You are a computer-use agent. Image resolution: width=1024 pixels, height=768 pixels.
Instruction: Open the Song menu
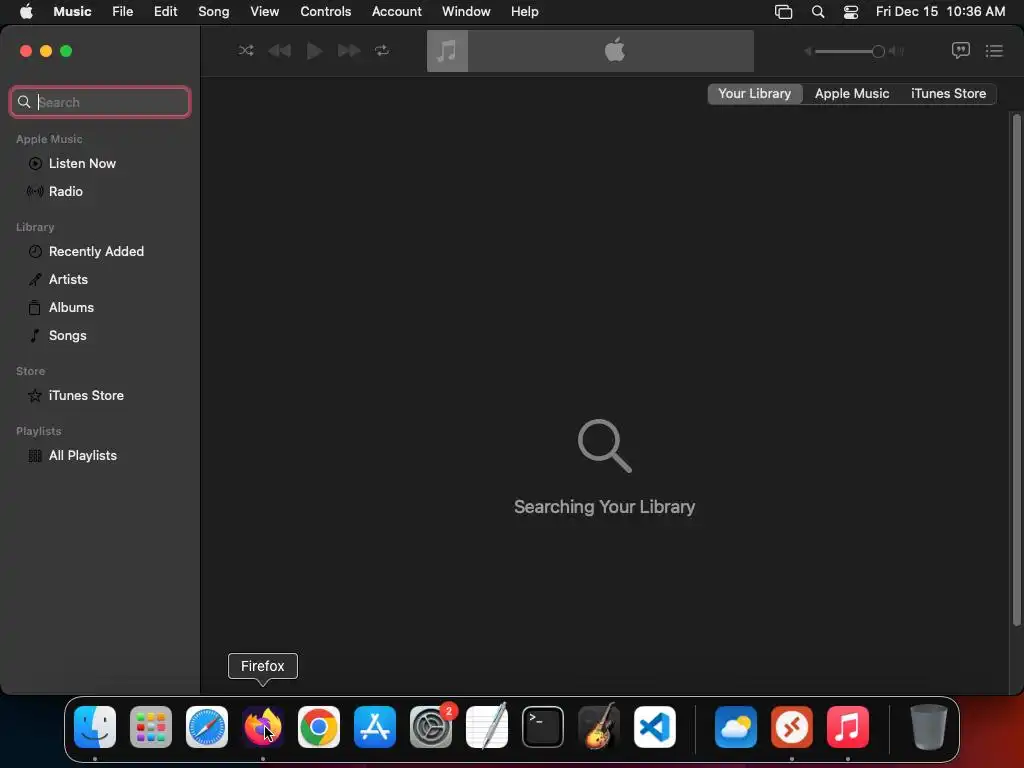tap(214, 11)
